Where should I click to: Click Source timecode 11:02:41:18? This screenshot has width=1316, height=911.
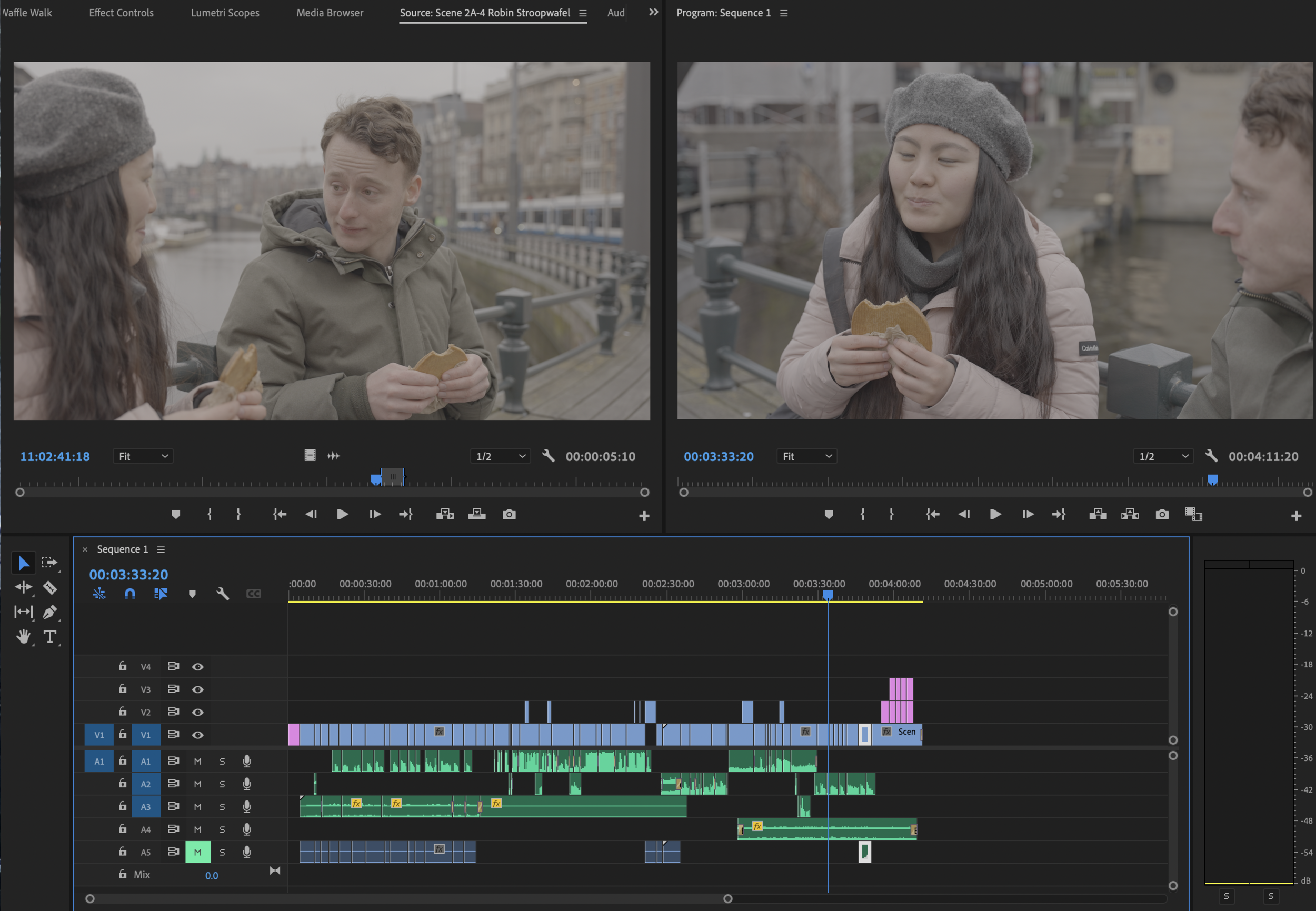coord(55,457)
